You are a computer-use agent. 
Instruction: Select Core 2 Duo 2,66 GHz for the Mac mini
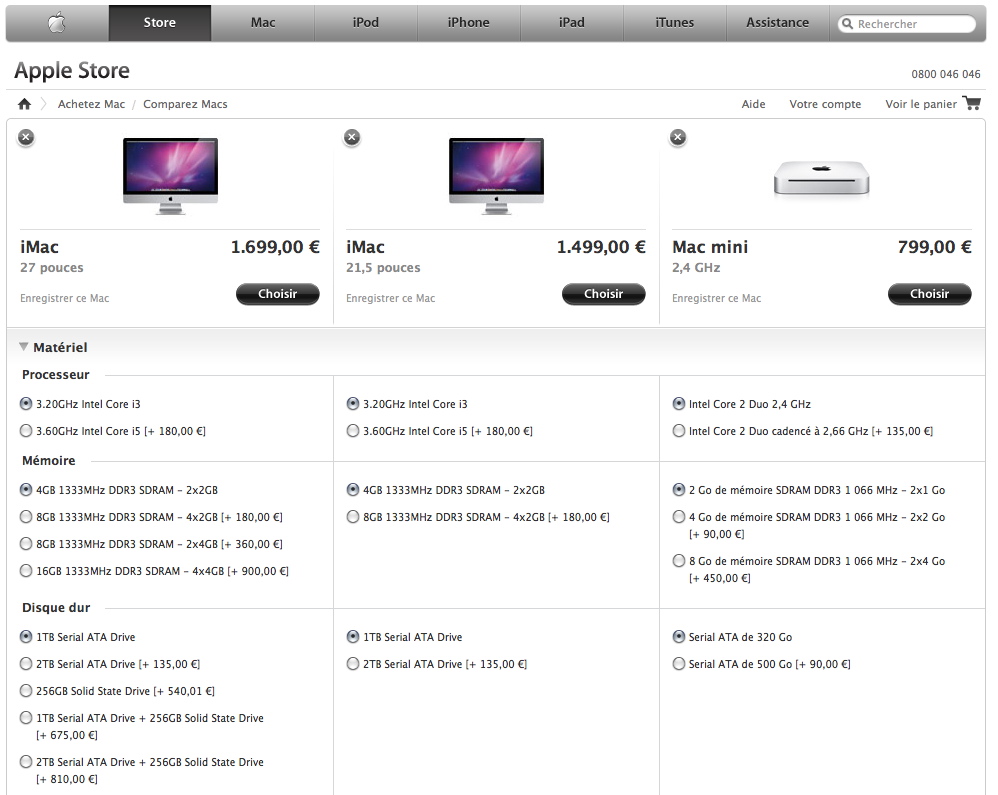tap(678, 431)
